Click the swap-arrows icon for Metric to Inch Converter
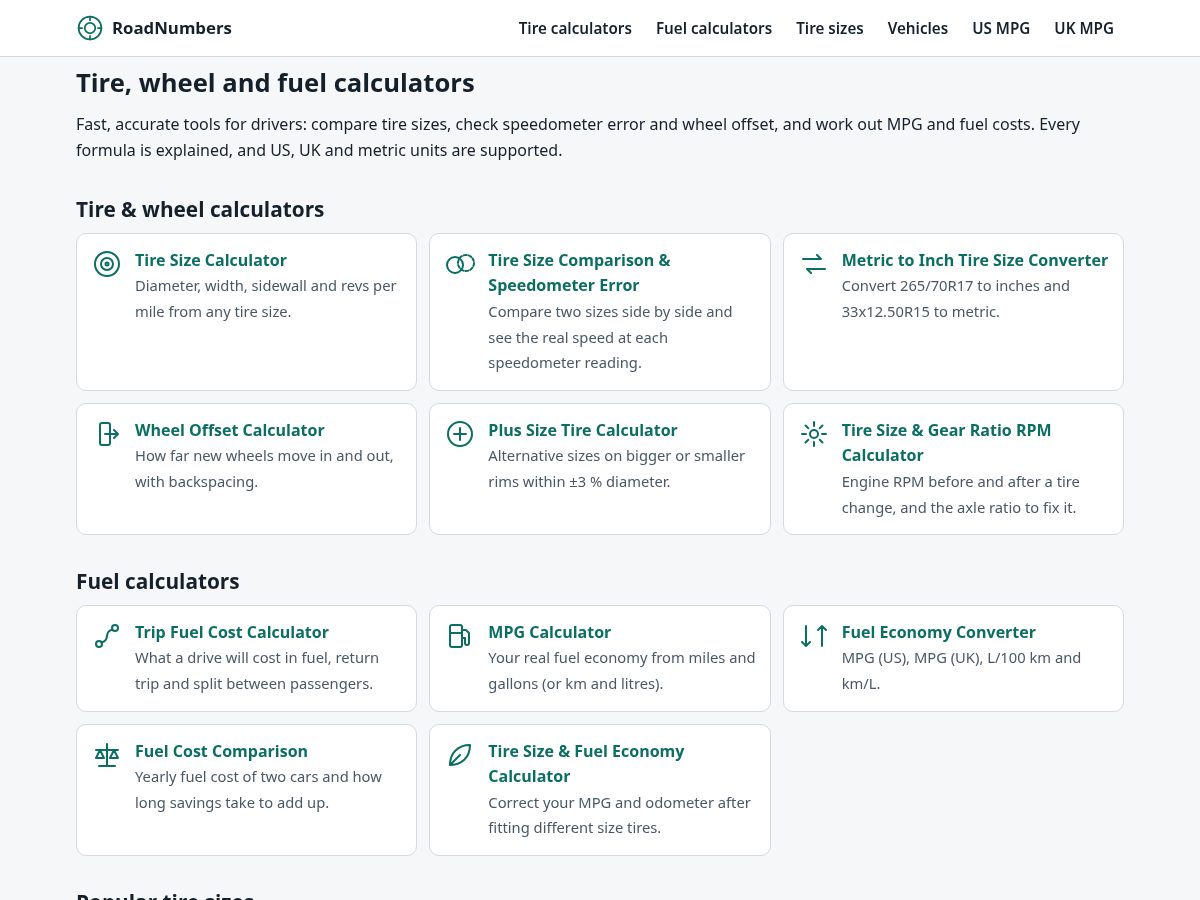 tap(814, 264)
